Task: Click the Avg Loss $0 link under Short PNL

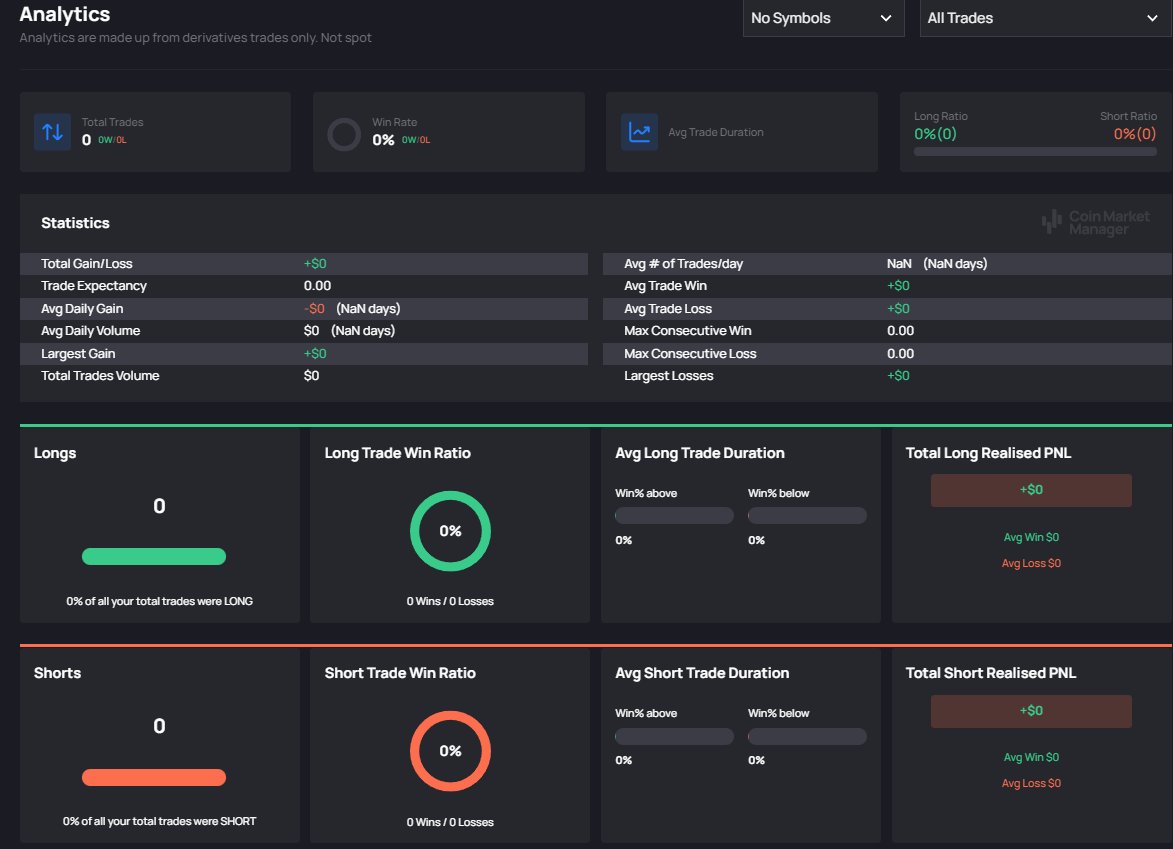Action: [x=1030, y=783]
